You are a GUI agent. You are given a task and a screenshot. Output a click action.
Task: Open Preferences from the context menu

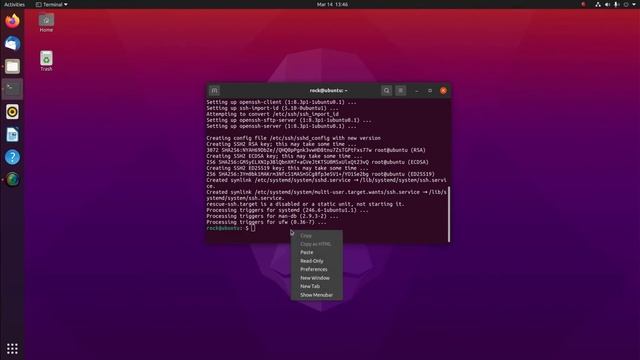317,269
